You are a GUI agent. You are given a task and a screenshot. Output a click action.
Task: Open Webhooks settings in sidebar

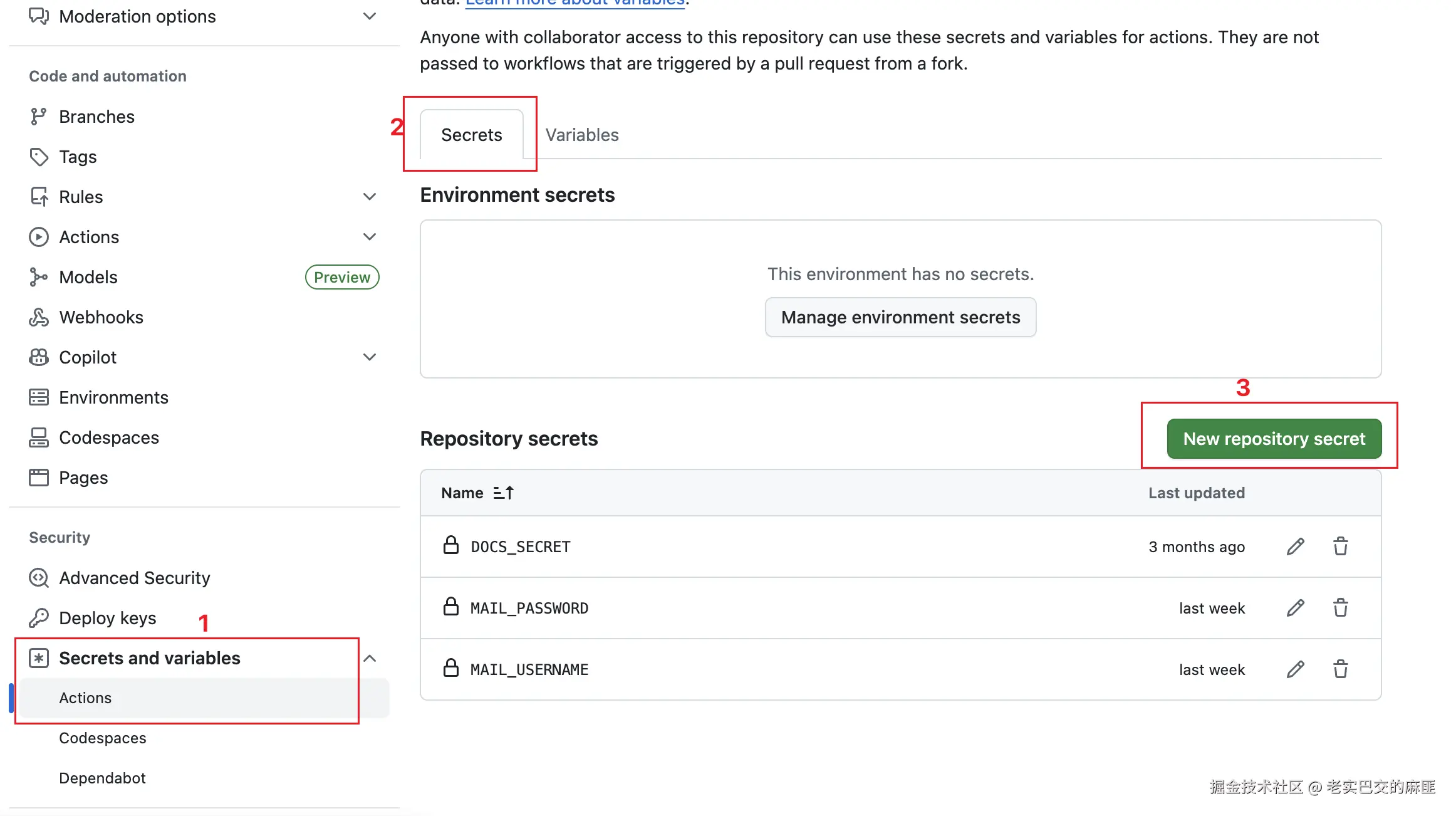pyautogui.click(x=101, y=317)
